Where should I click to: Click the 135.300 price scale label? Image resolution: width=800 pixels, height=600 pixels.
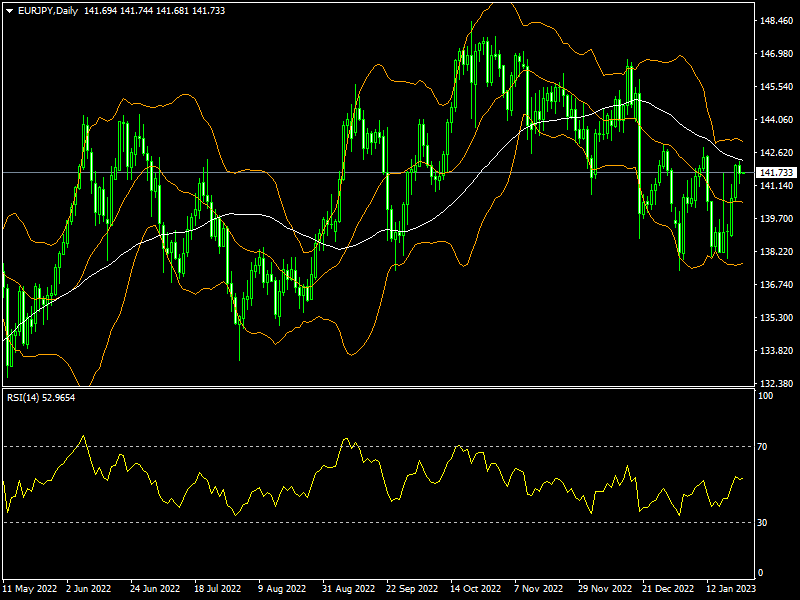coord(777,318)
